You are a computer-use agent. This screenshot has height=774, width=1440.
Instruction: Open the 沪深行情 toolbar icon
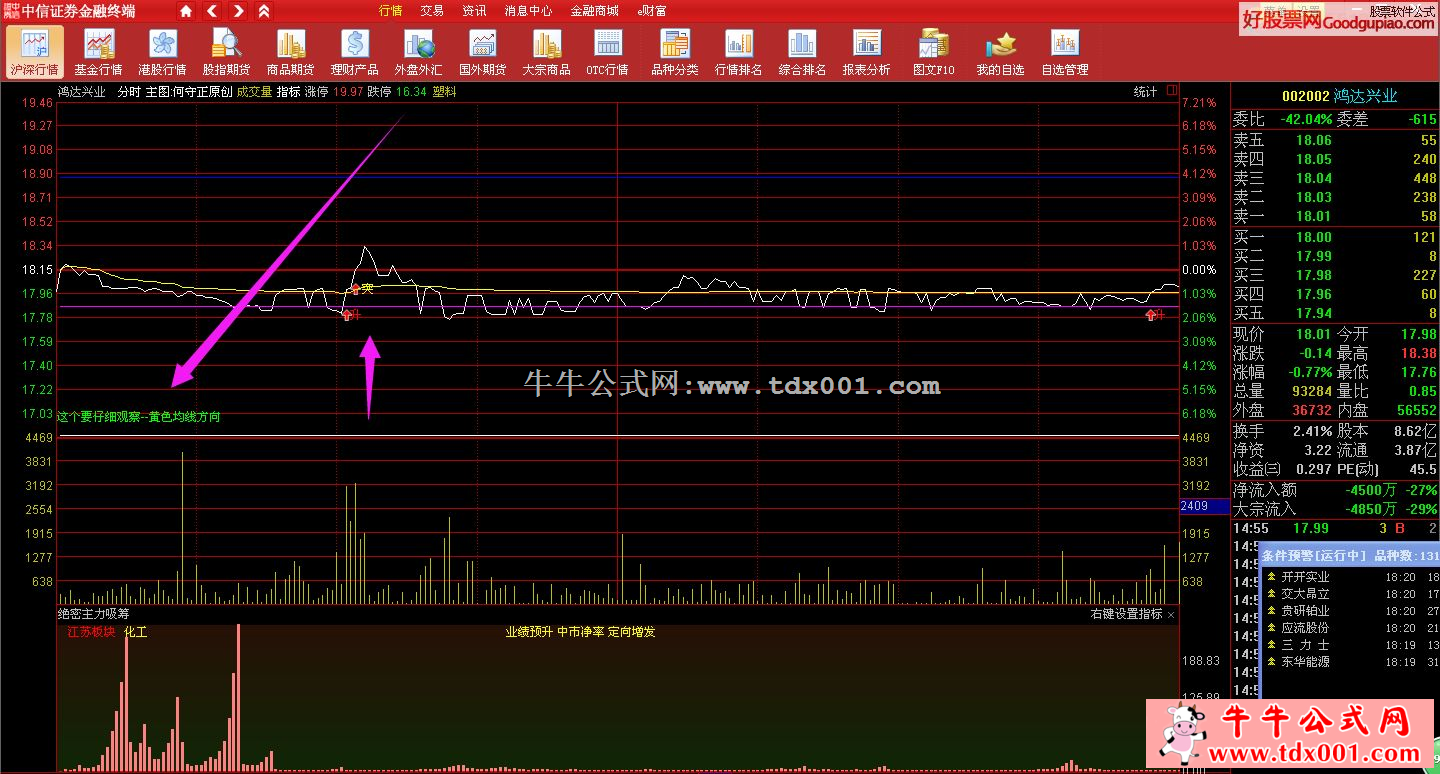35,52
